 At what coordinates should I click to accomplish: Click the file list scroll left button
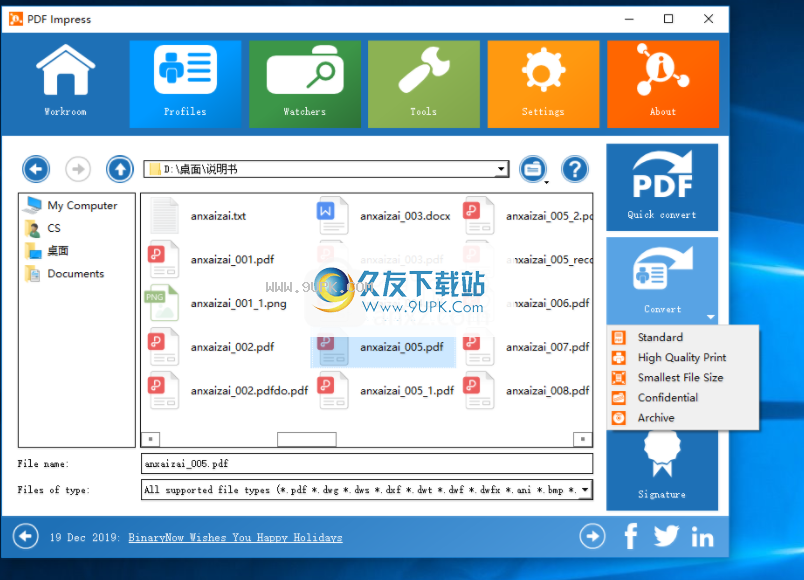[150, 439]
